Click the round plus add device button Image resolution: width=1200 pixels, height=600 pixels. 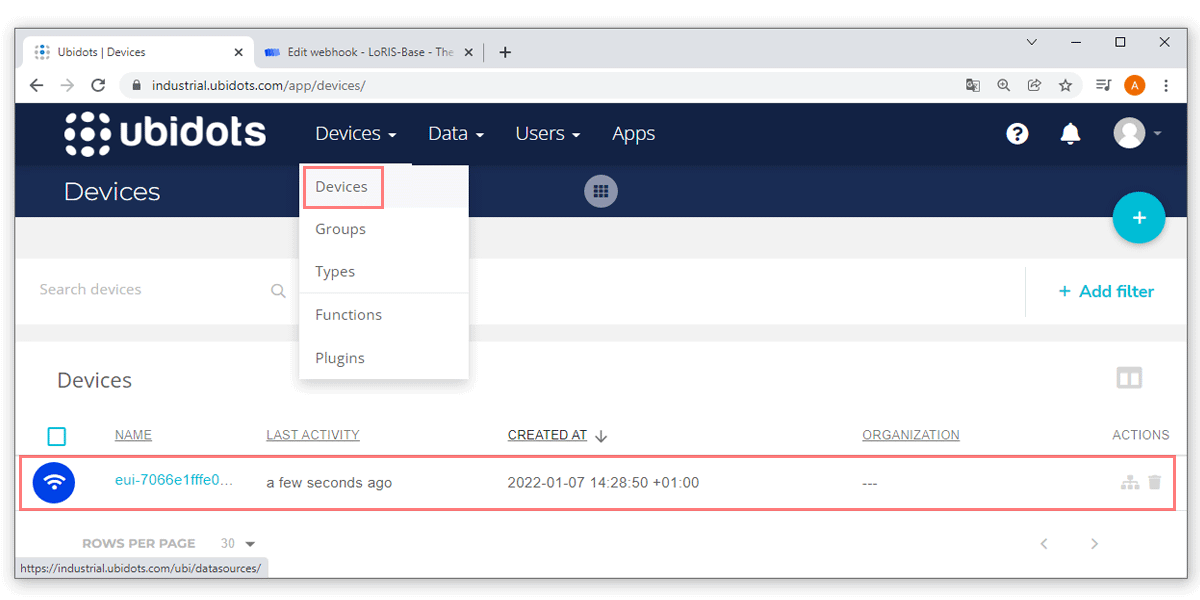(x=1139, y=217)
